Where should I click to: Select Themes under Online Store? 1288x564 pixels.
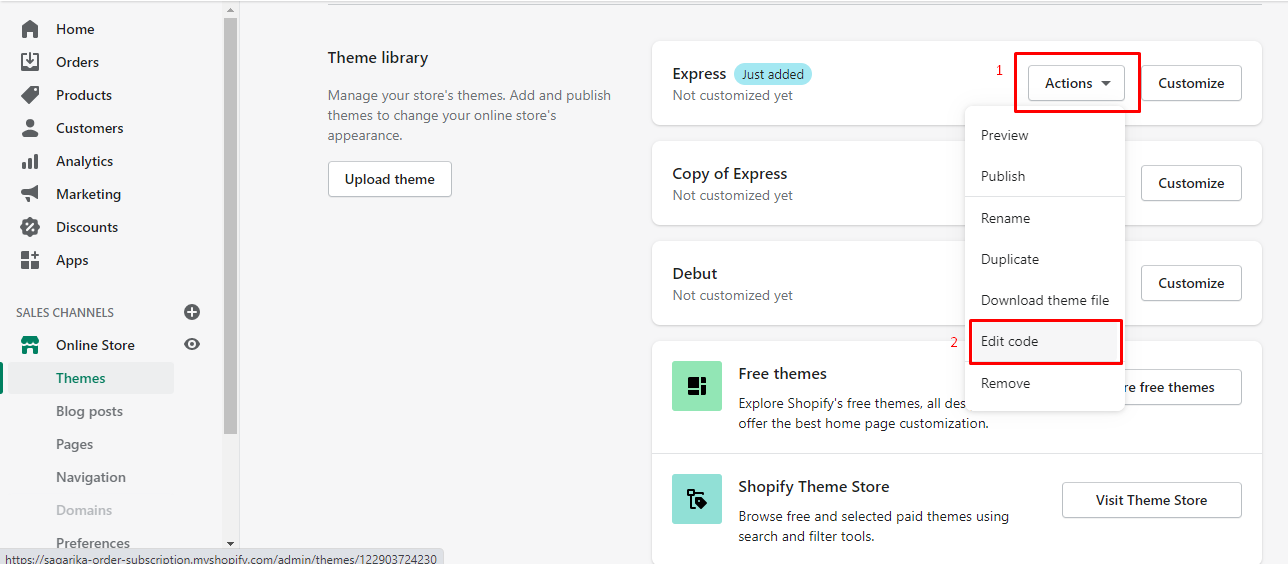tap(81, 378)
